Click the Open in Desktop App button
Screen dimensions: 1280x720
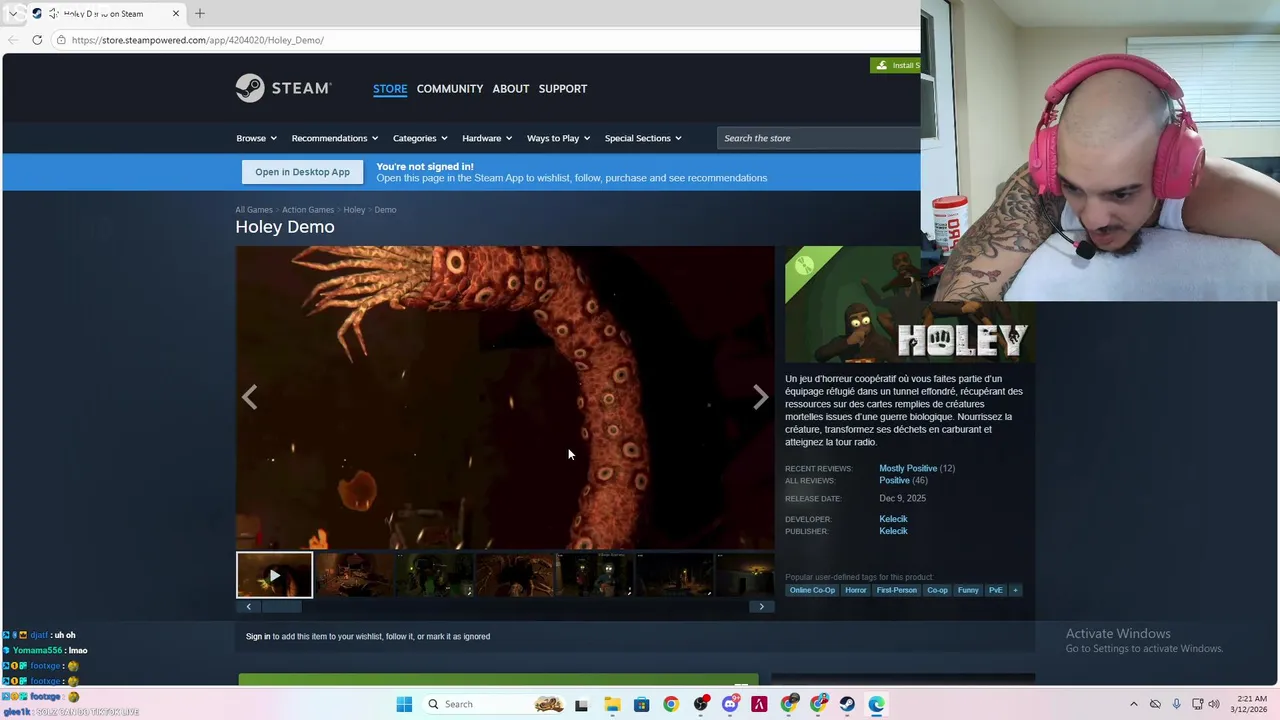pos(302,172)
